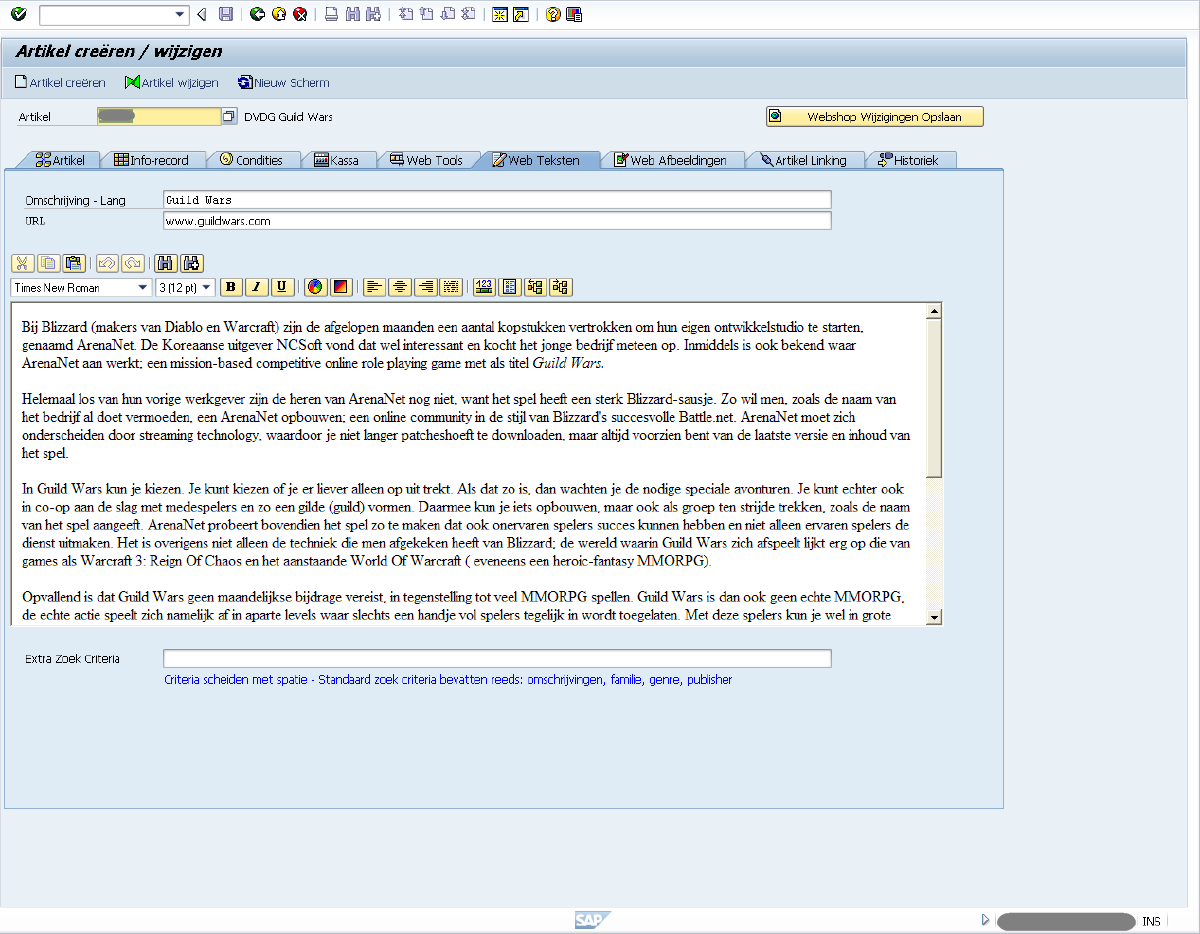Open the round font color picker
This screenshot has width=1200, height=934.
tap(315, 287)
